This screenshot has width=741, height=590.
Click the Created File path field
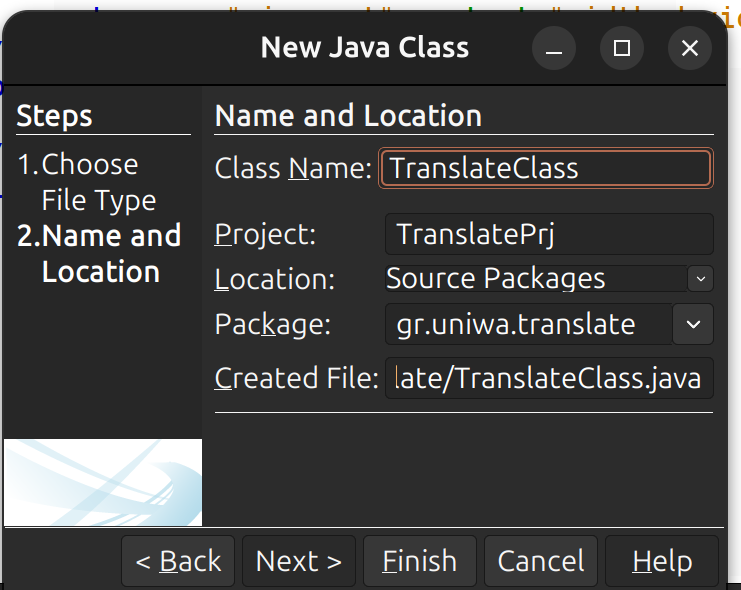coord(549,378)
